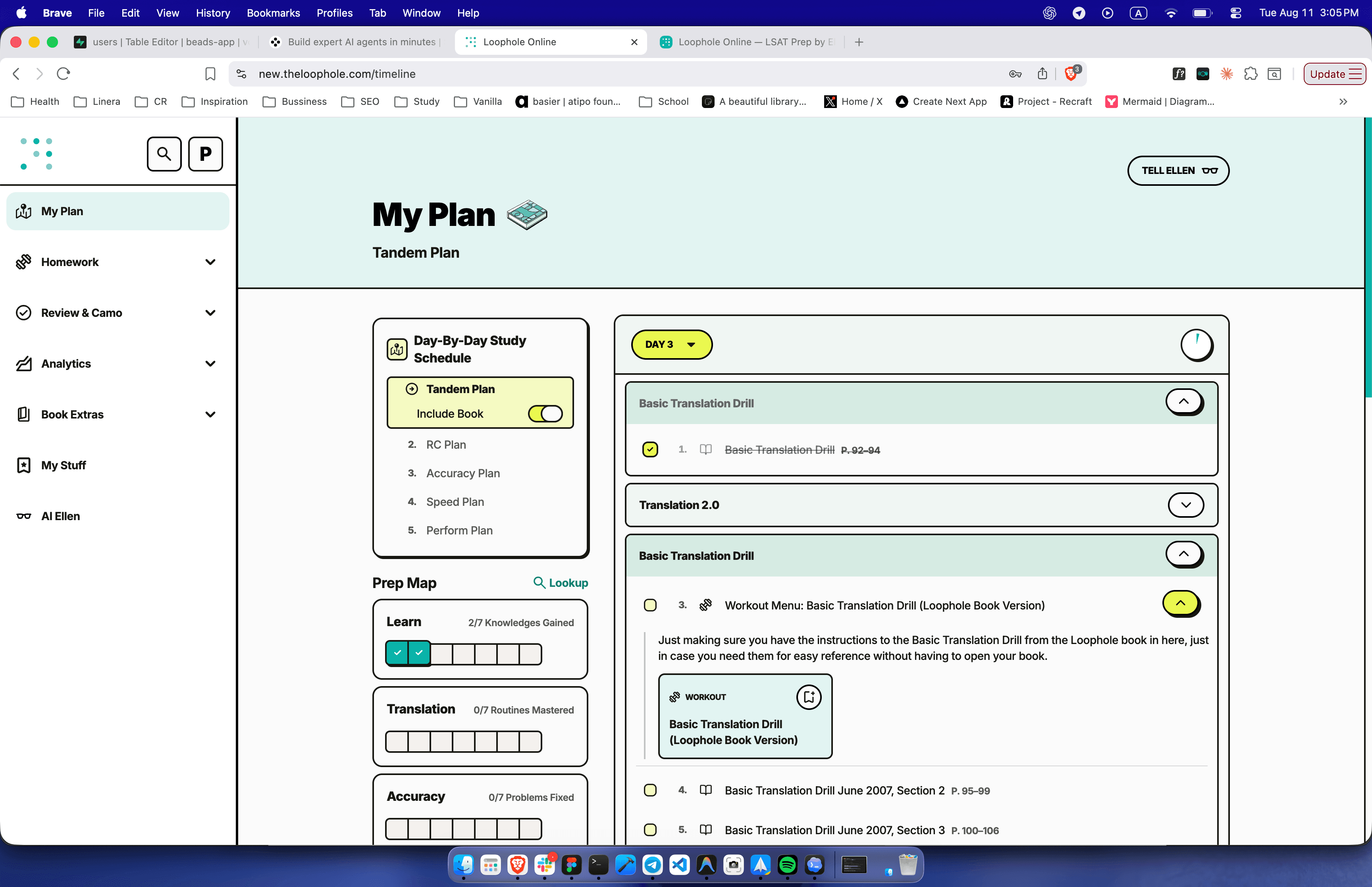The height and width of the screenshot is (887, 1372).
Task: Select RC Plan in schedule list
Action: pyautogui.click(x=446, y=445)
